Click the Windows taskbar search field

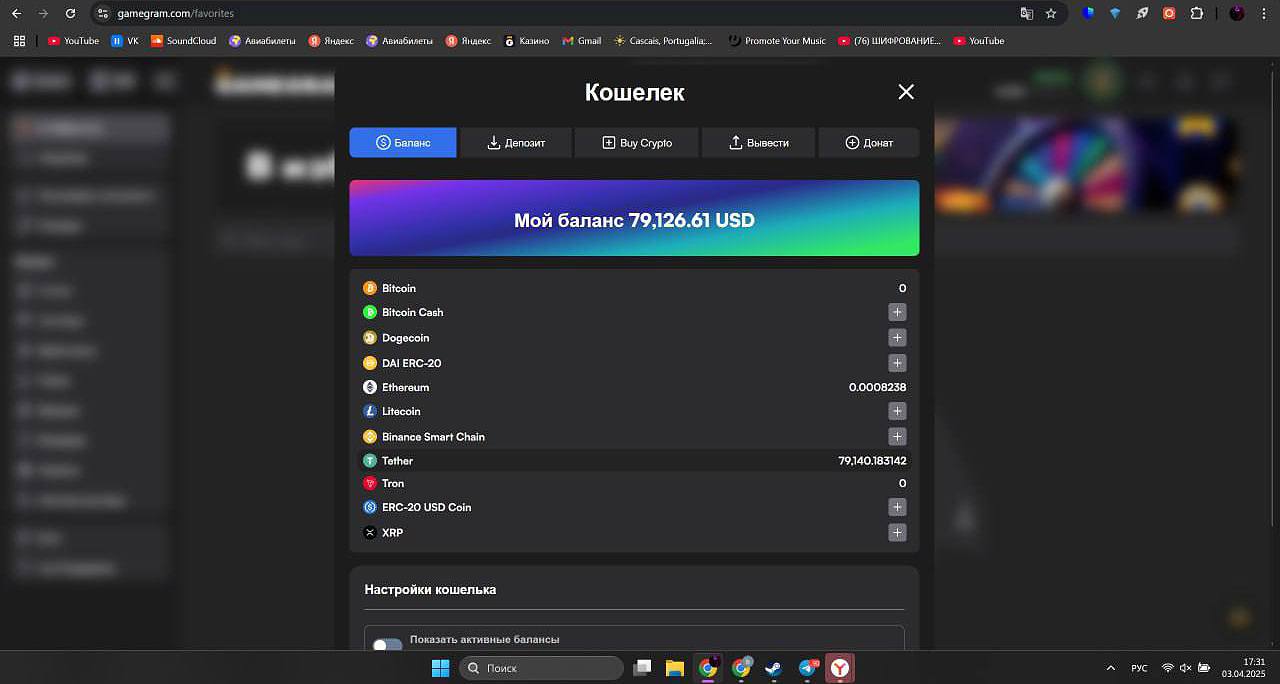(541, 668)
